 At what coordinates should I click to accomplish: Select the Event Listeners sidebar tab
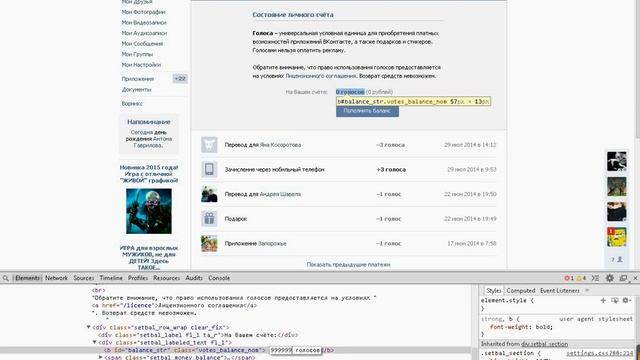coord(560,291)
